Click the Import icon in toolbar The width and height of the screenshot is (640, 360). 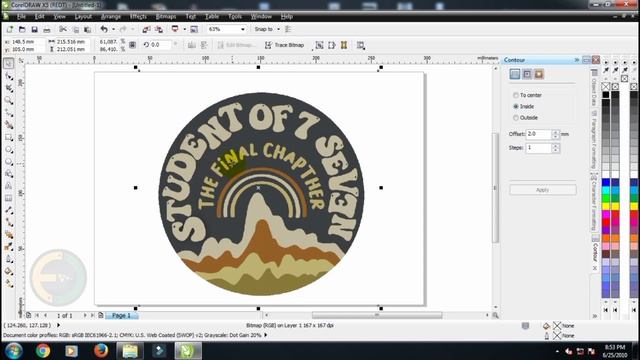pyautogui.click(x=146, y=29)
